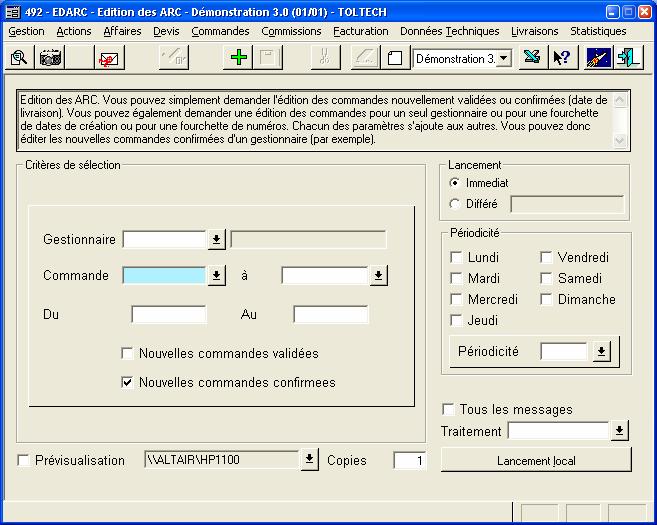The height and width of the screenshot is (525, 657).
Task: Click the search magnifier toolbar icon
Action: click(x=19, y=57)
